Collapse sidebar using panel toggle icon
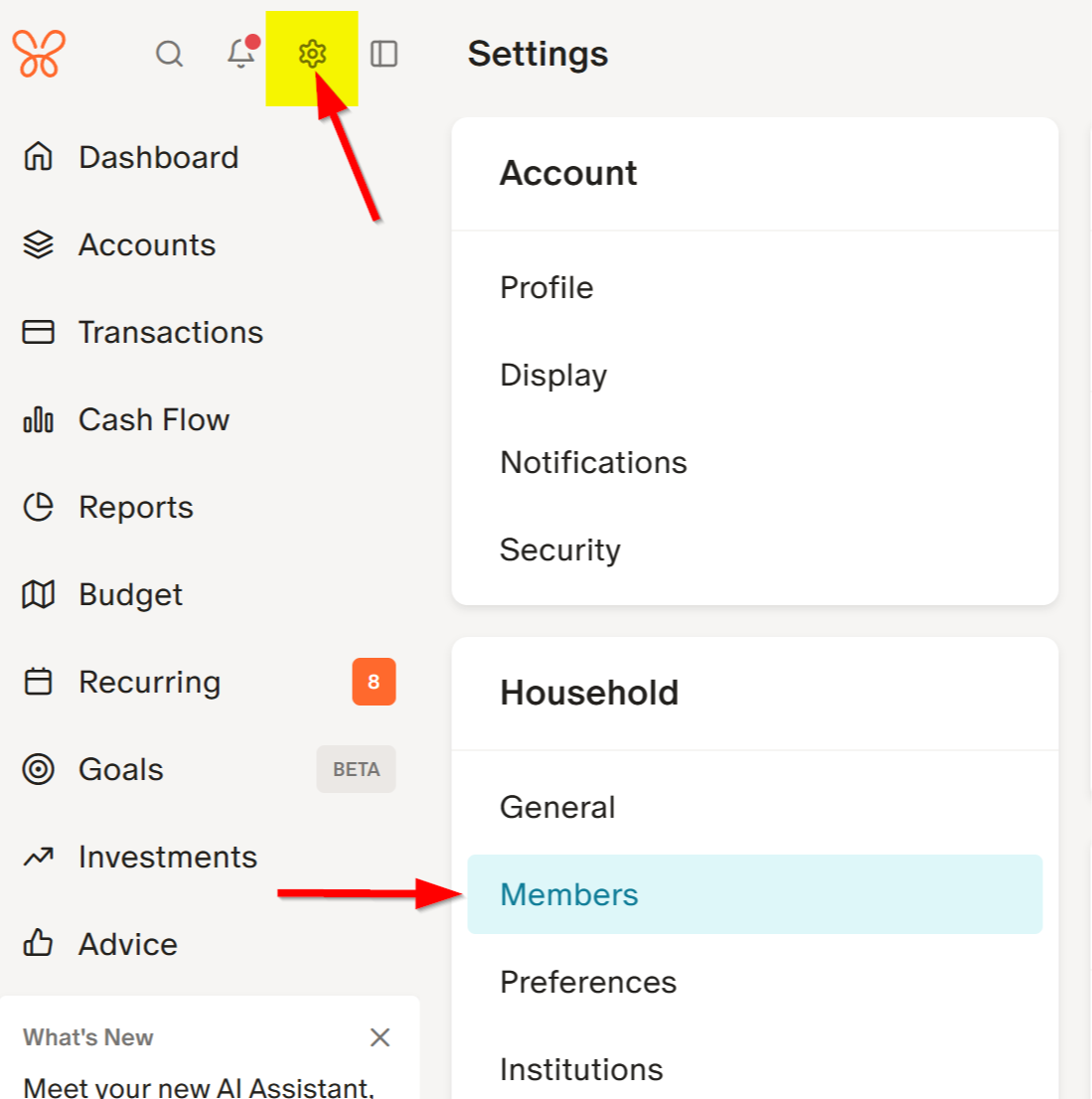 (384, 54)
